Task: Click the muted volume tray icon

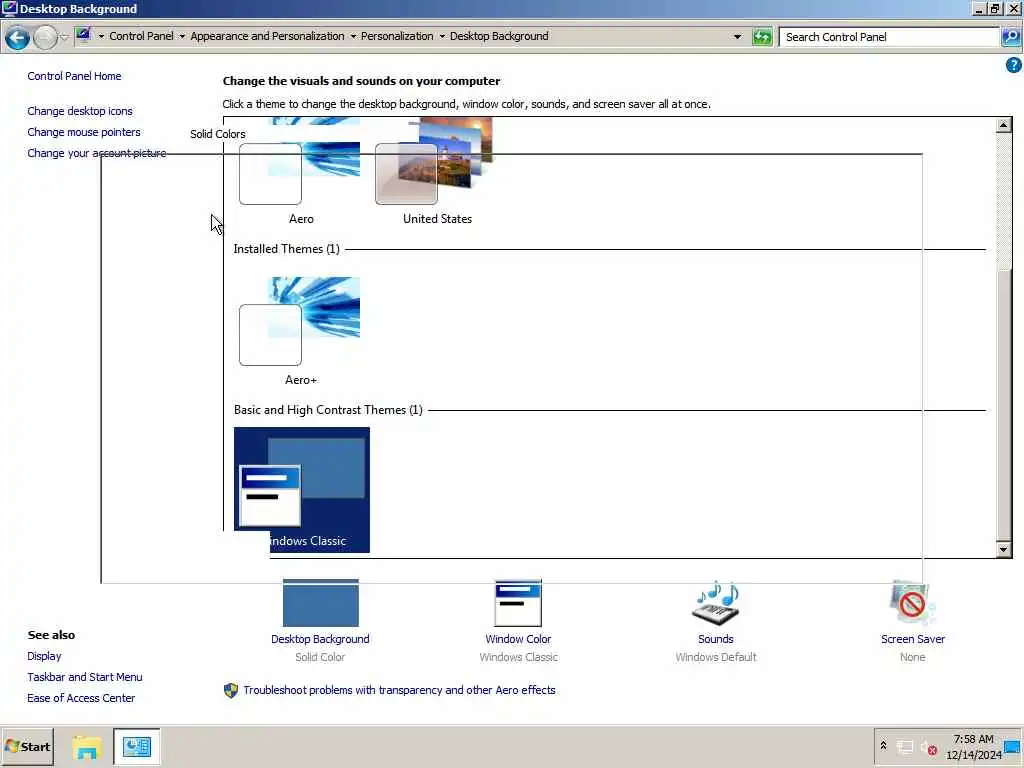Action: tap(929, 748)
